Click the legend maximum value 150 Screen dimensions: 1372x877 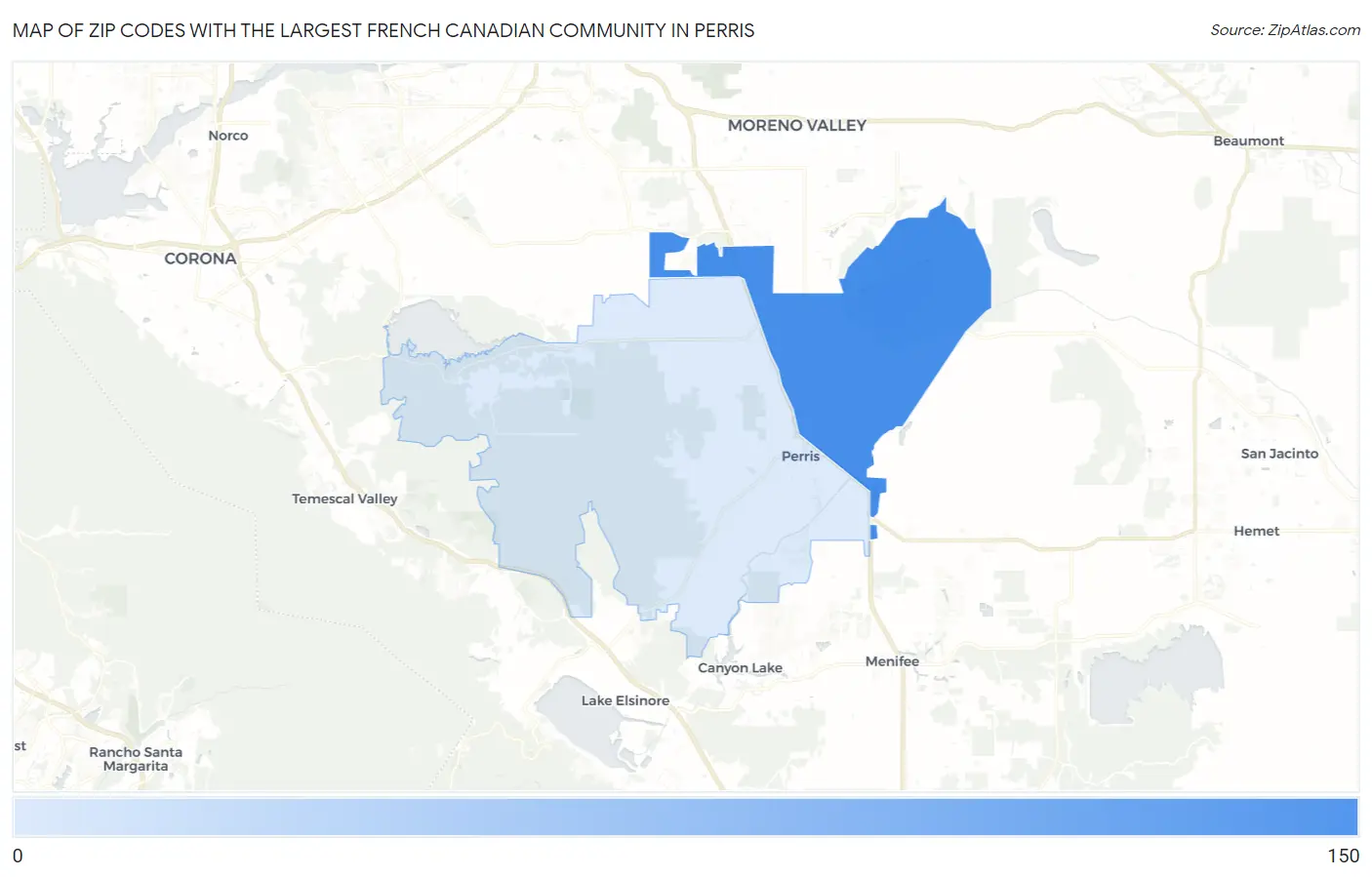(x=1343, y=856)
